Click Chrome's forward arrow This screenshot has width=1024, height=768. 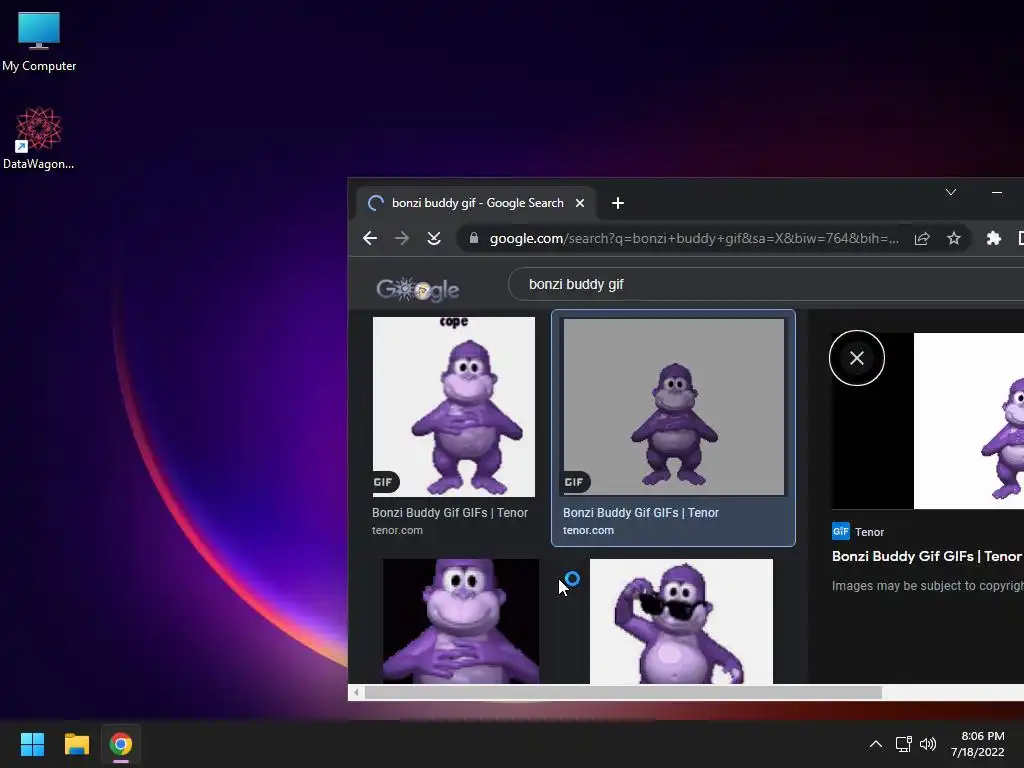[402, 238]
